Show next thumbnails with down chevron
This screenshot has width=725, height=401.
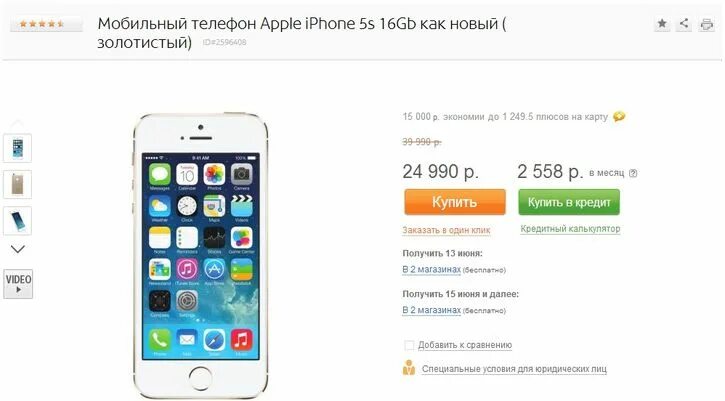pos(18,249)
